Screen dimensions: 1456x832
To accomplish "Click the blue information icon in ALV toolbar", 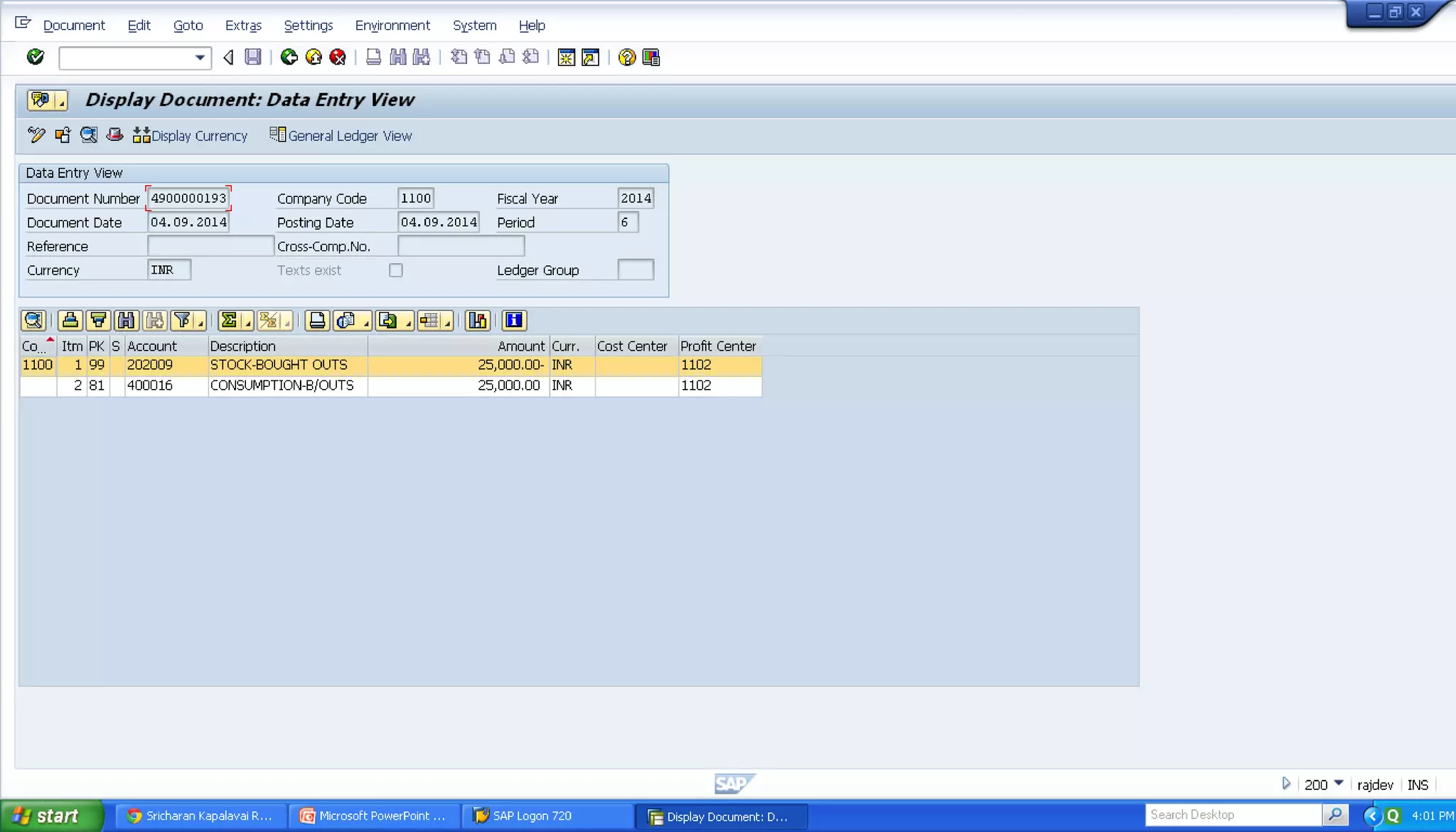I will pos(513,321).
